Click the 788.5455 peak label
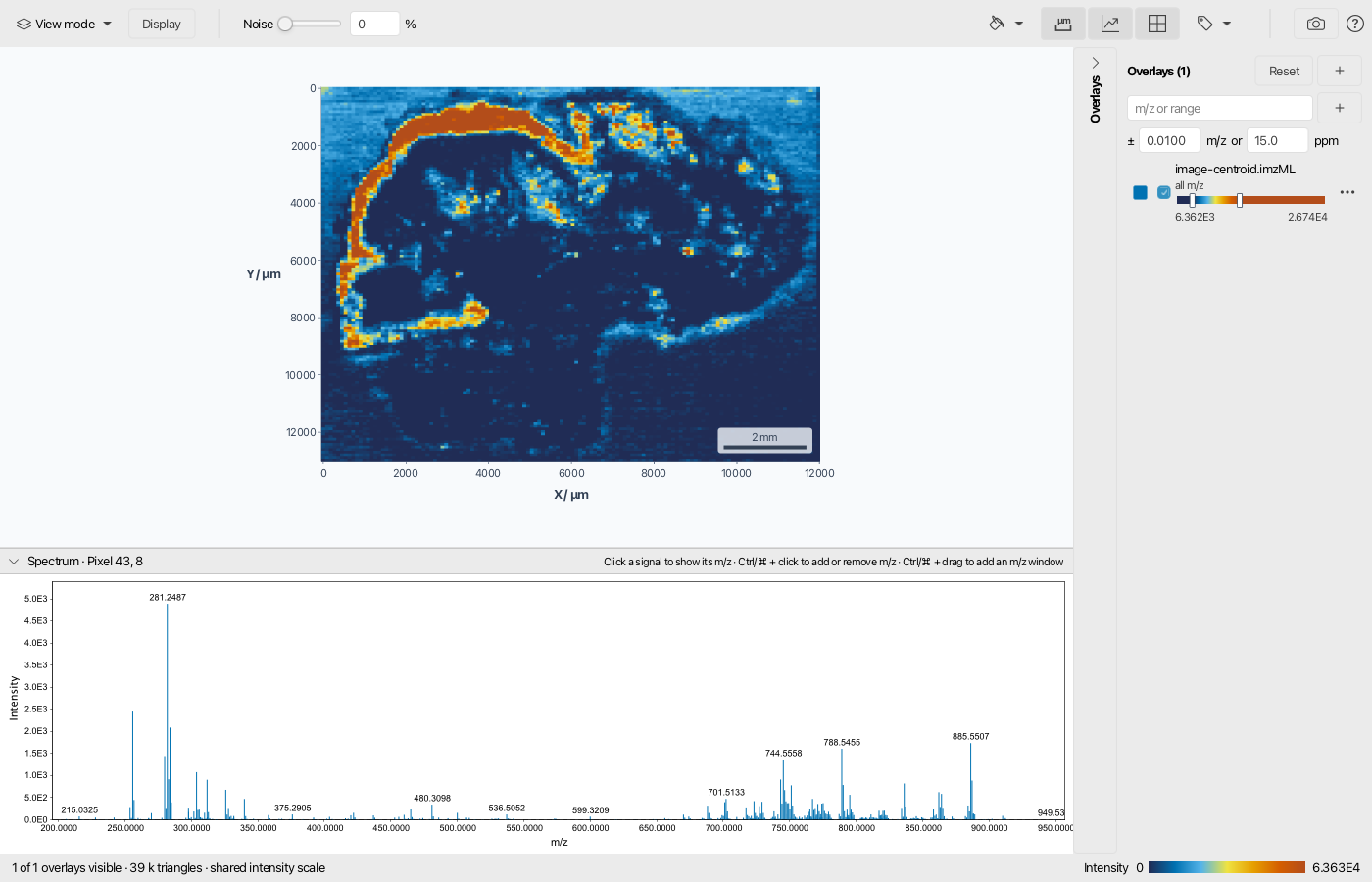Viewport: 1372px width, 882px height. 842,742
